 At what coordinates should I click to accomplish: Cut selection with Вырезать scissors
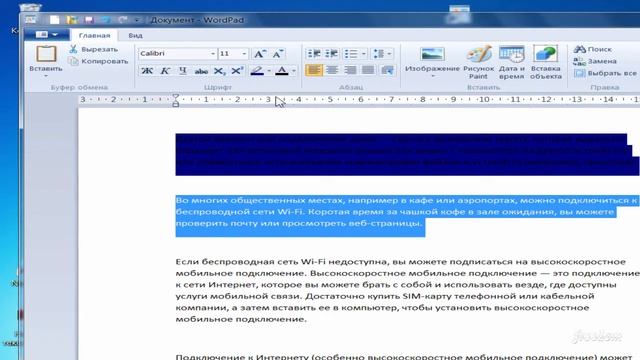(93, 49)
